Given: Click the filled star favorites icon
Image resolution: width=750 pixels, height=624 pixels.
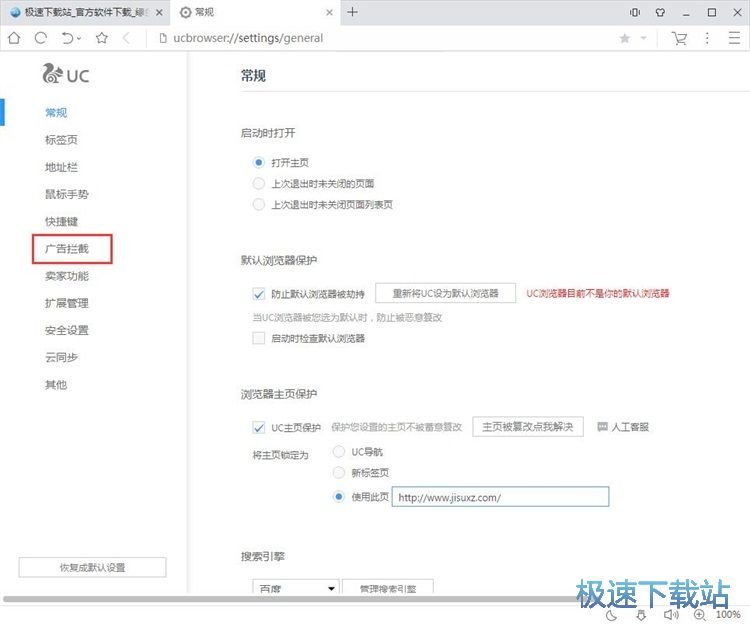Looking at the screenshot, I should point(625,38).
